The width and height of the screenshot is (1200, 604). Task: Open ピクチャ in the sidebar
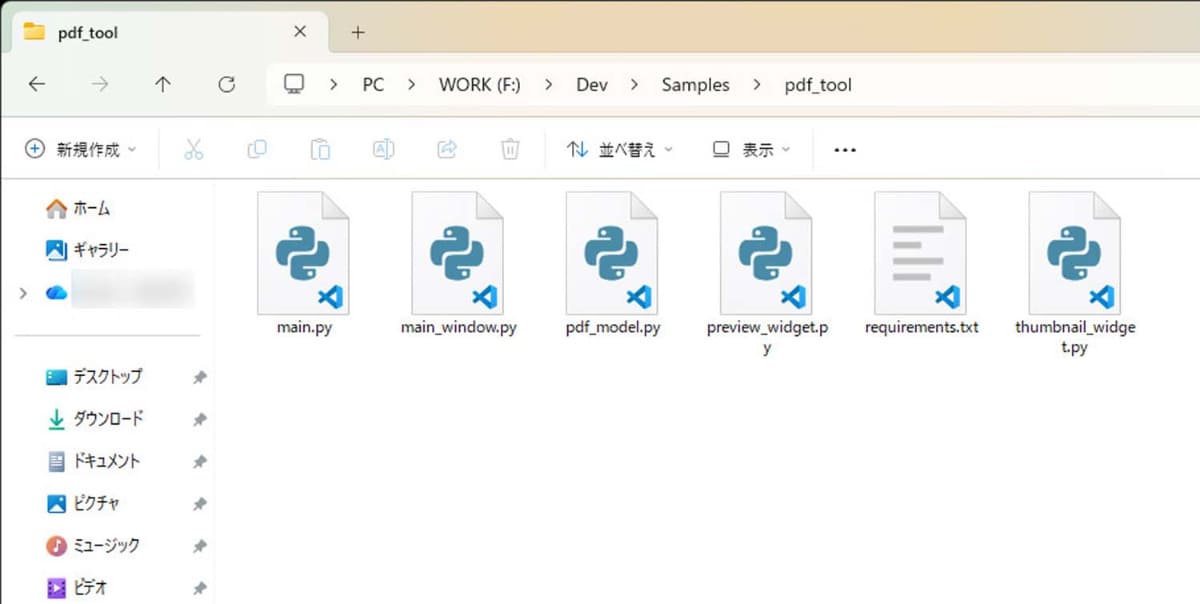84,503
